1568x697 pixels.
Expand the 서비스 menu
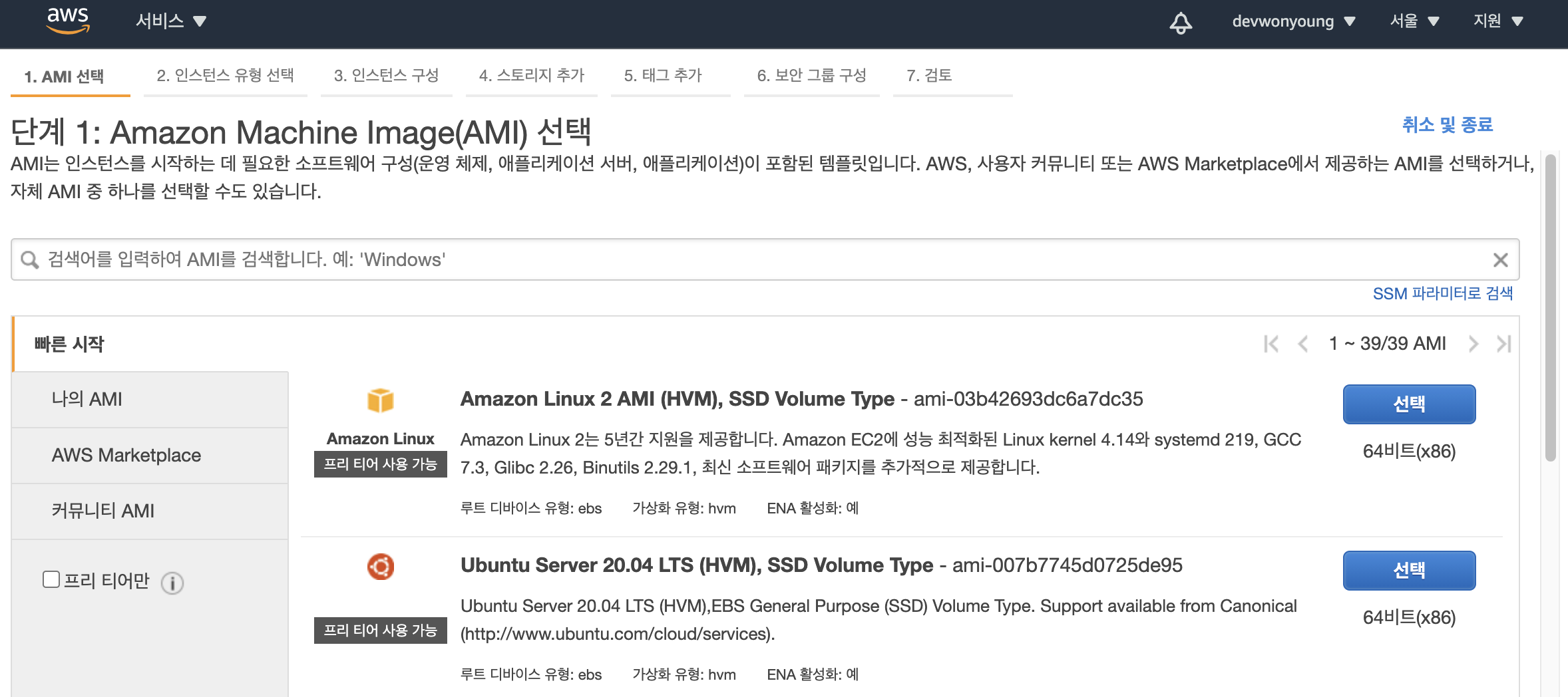pyautogui.click(x=171, y=21)
